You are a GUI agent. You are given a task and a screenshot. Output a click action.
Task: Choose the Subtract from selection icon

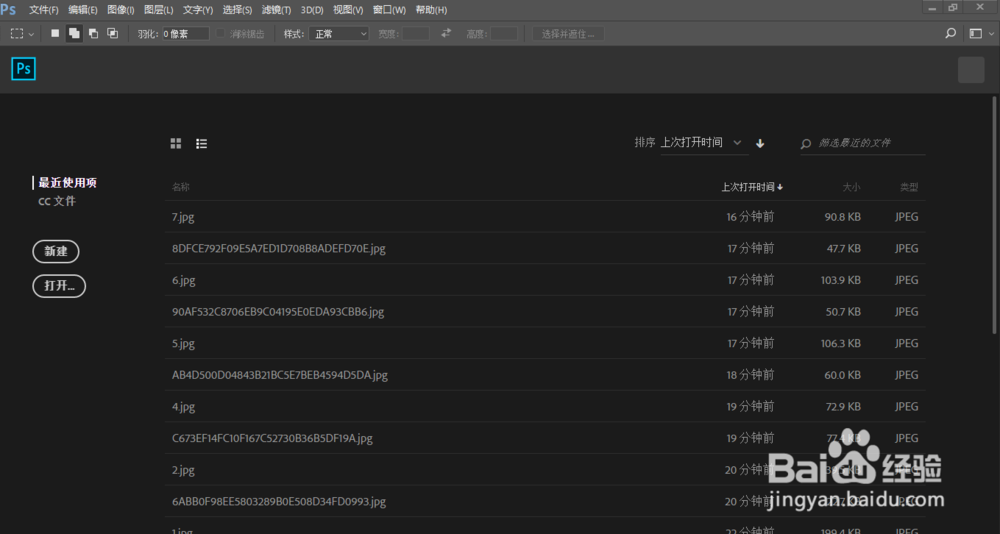[x=93, y=34]
